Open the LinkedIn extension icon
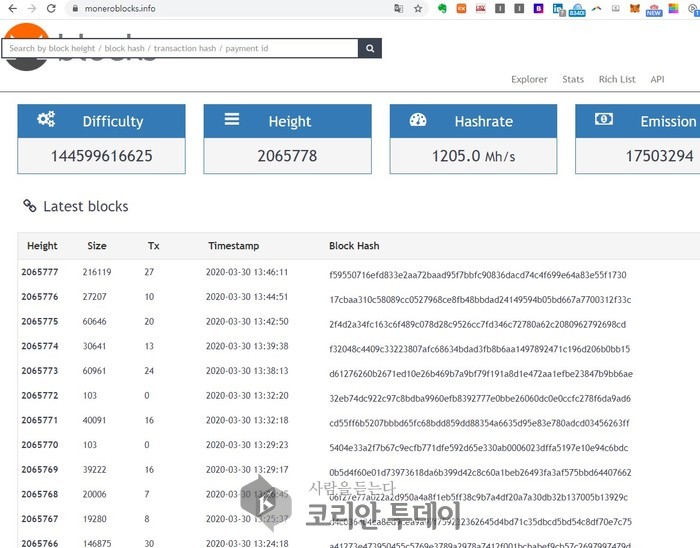This screenshot has height=548, width=700. tap(558, 9)
